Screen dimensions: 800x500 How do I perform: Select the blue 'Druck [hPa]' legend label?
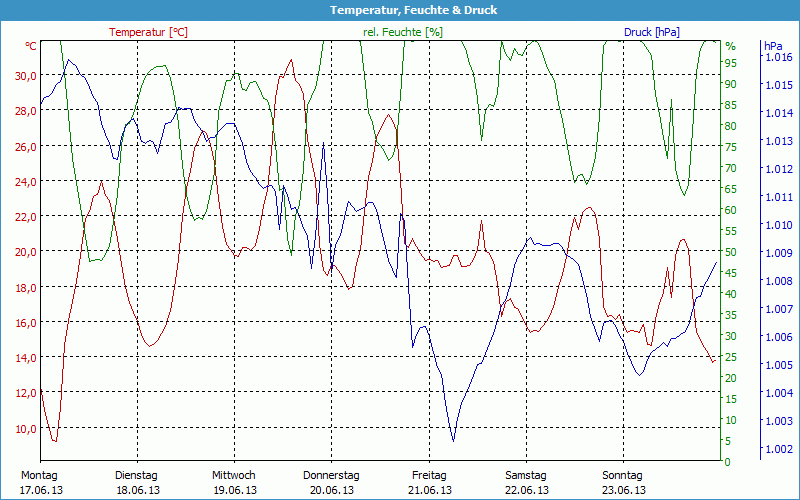click(652, 32)
